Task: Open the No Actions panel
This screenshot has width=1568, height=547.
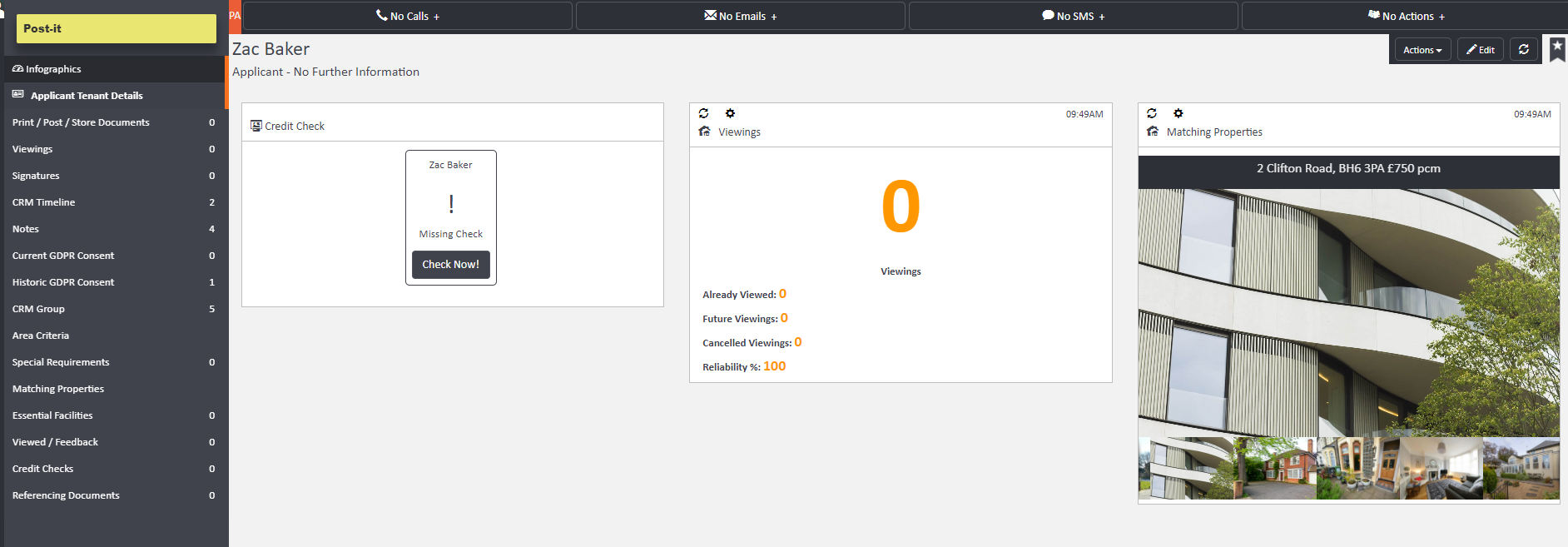Action: tap(1407, 16)
